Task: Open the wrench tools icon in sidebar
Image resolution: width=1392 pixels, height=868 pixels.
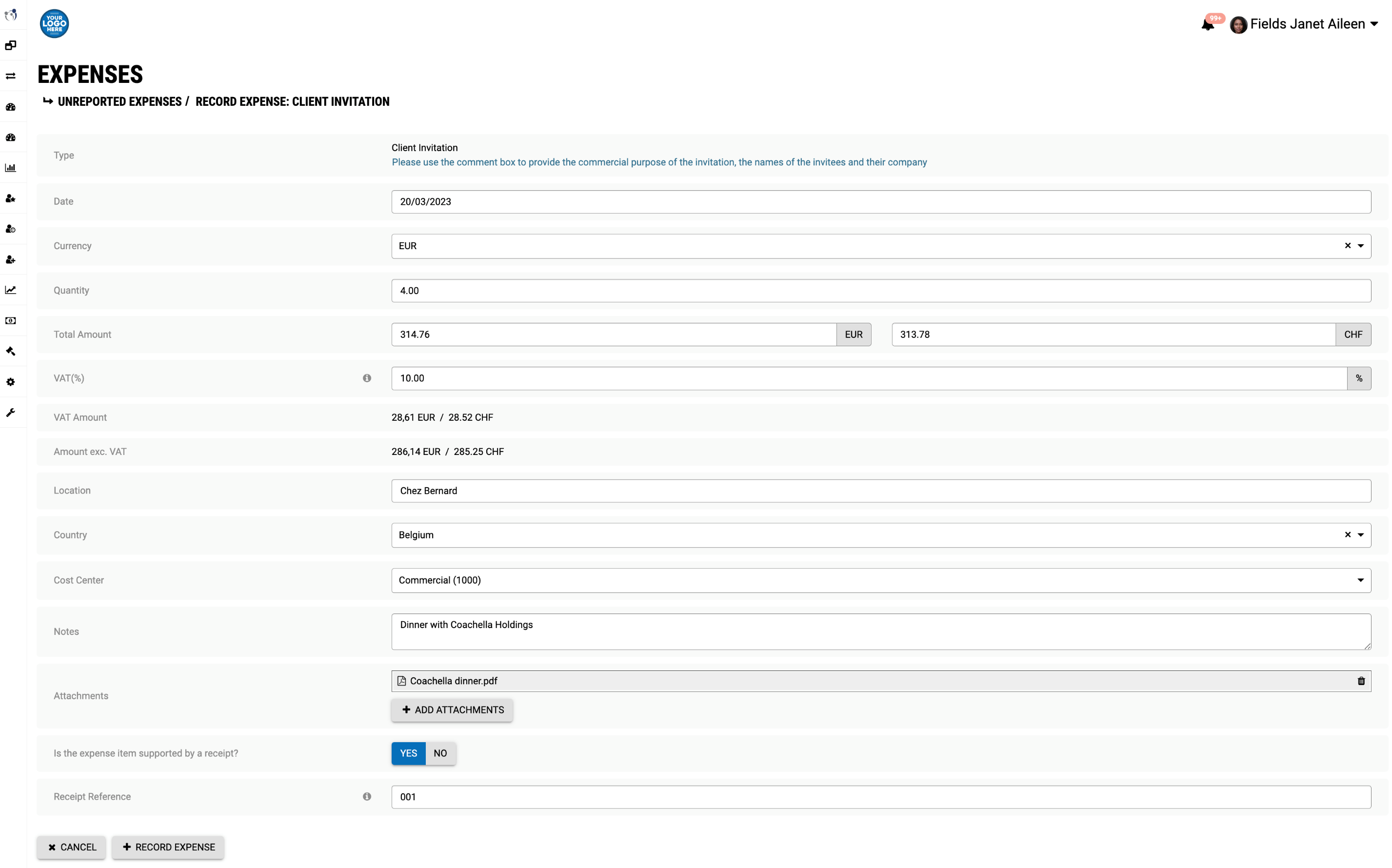Action: click(x=11, y=412)
